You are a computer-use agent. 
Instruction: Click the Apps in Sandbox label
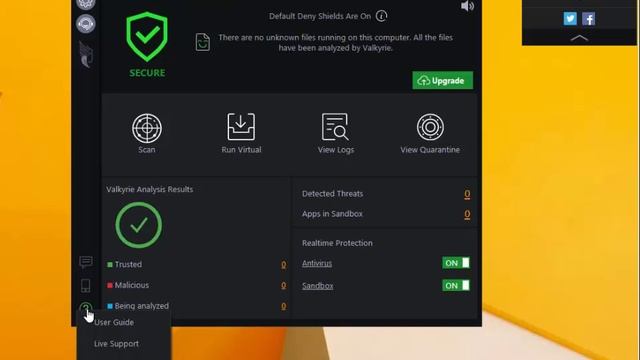(332, 214)
